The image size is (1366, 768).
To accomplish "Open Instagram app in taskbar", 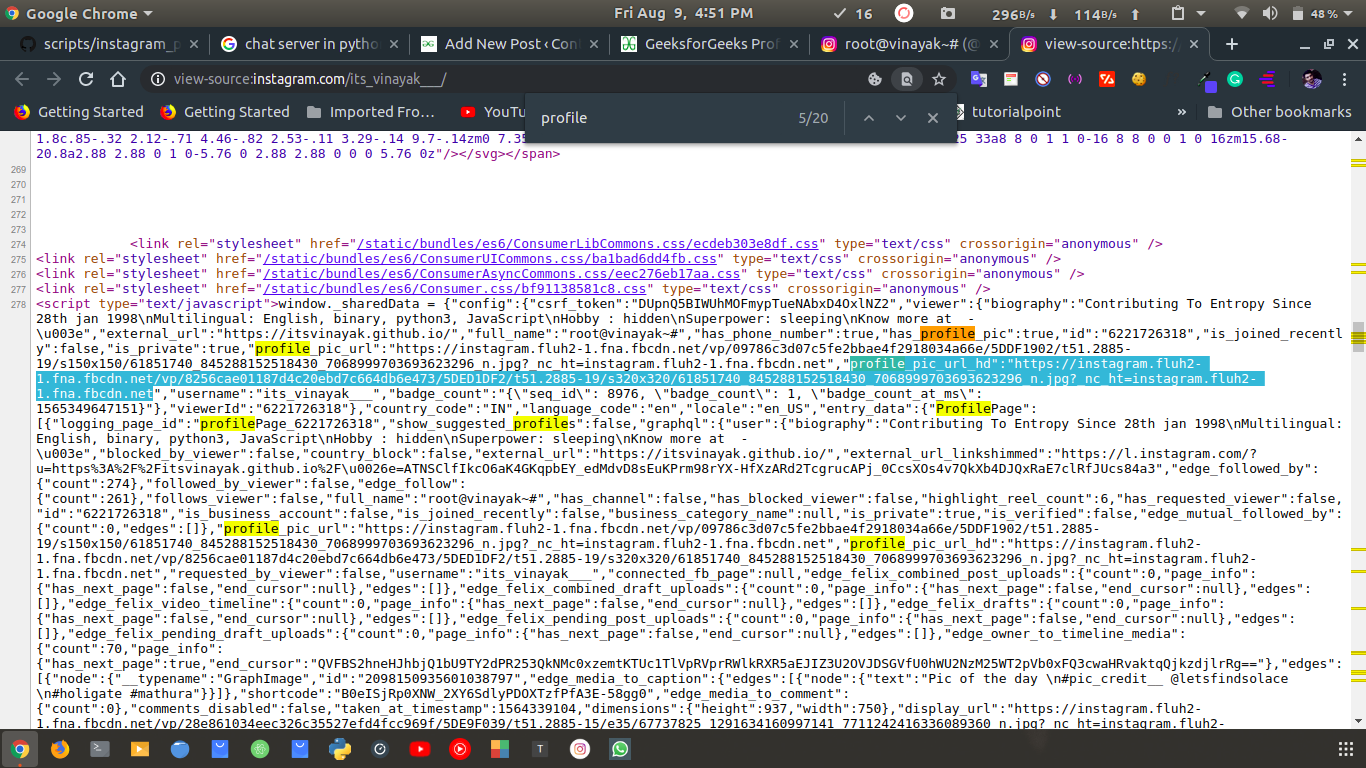I will (580, 748).
